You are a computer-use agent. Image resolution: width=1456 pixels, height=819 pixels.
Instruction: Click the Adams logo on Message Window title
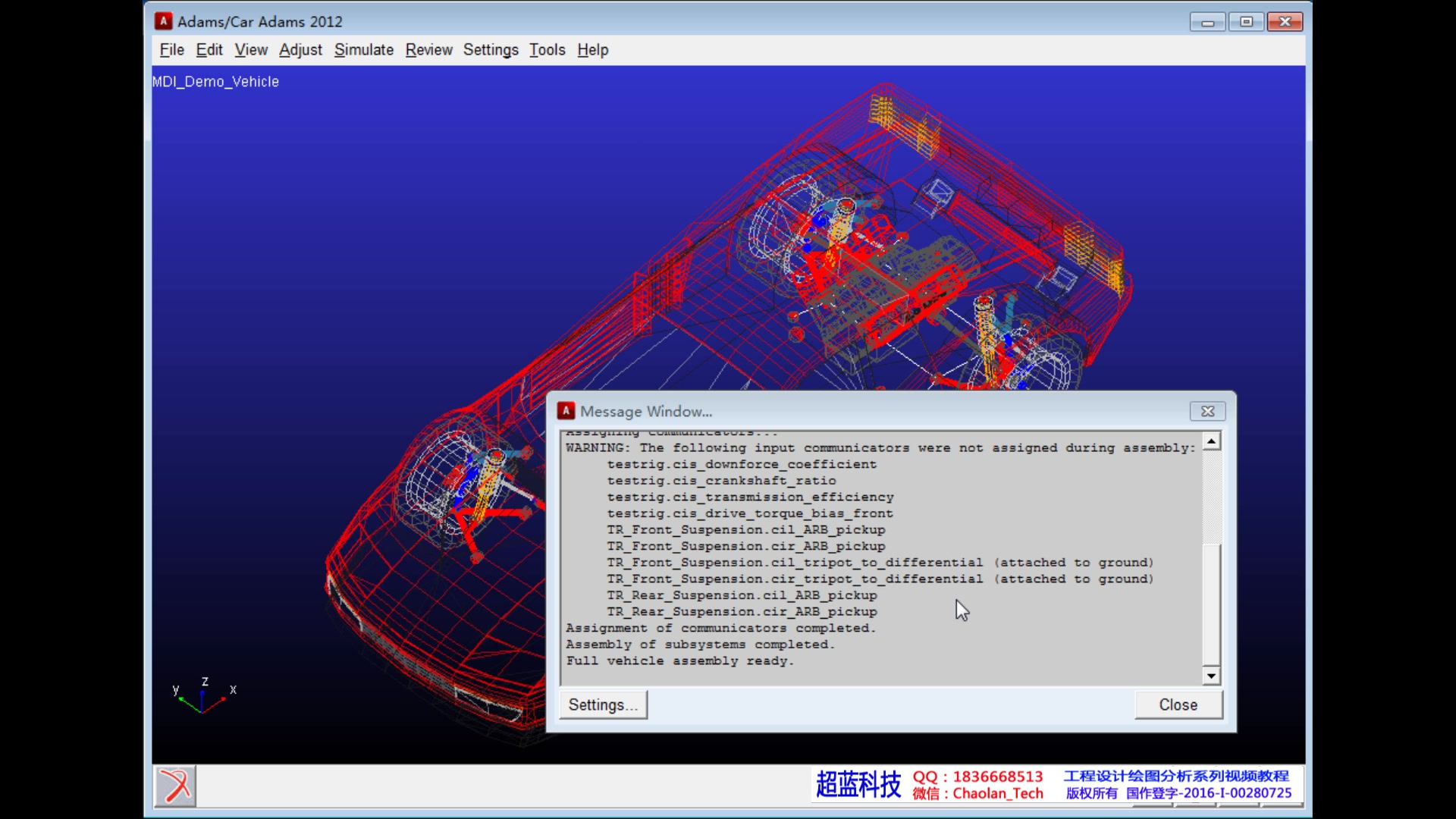click(x=566, y=411)
